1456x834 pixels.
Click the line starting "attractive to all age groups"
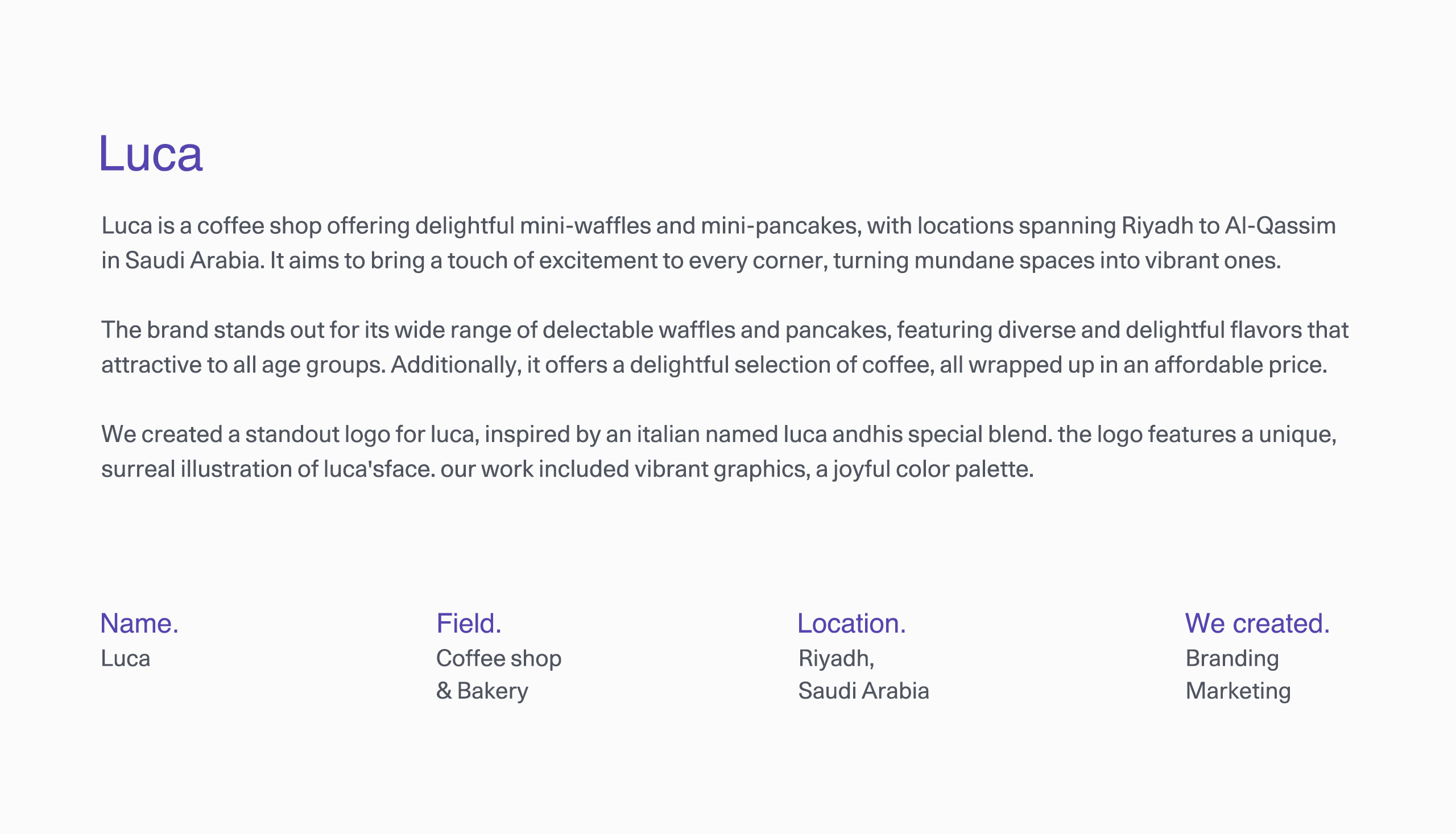click(x=713, y=365)
